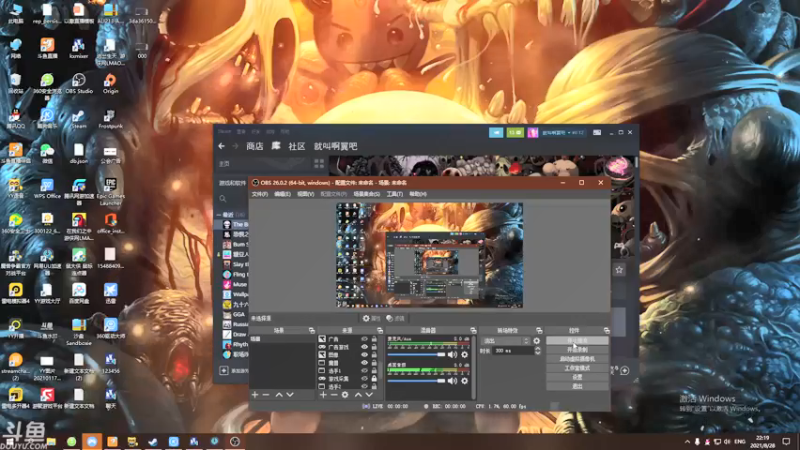800x450 pixels.
Task: Toggle Steam library grid view icon
Action: coord(319,164)
